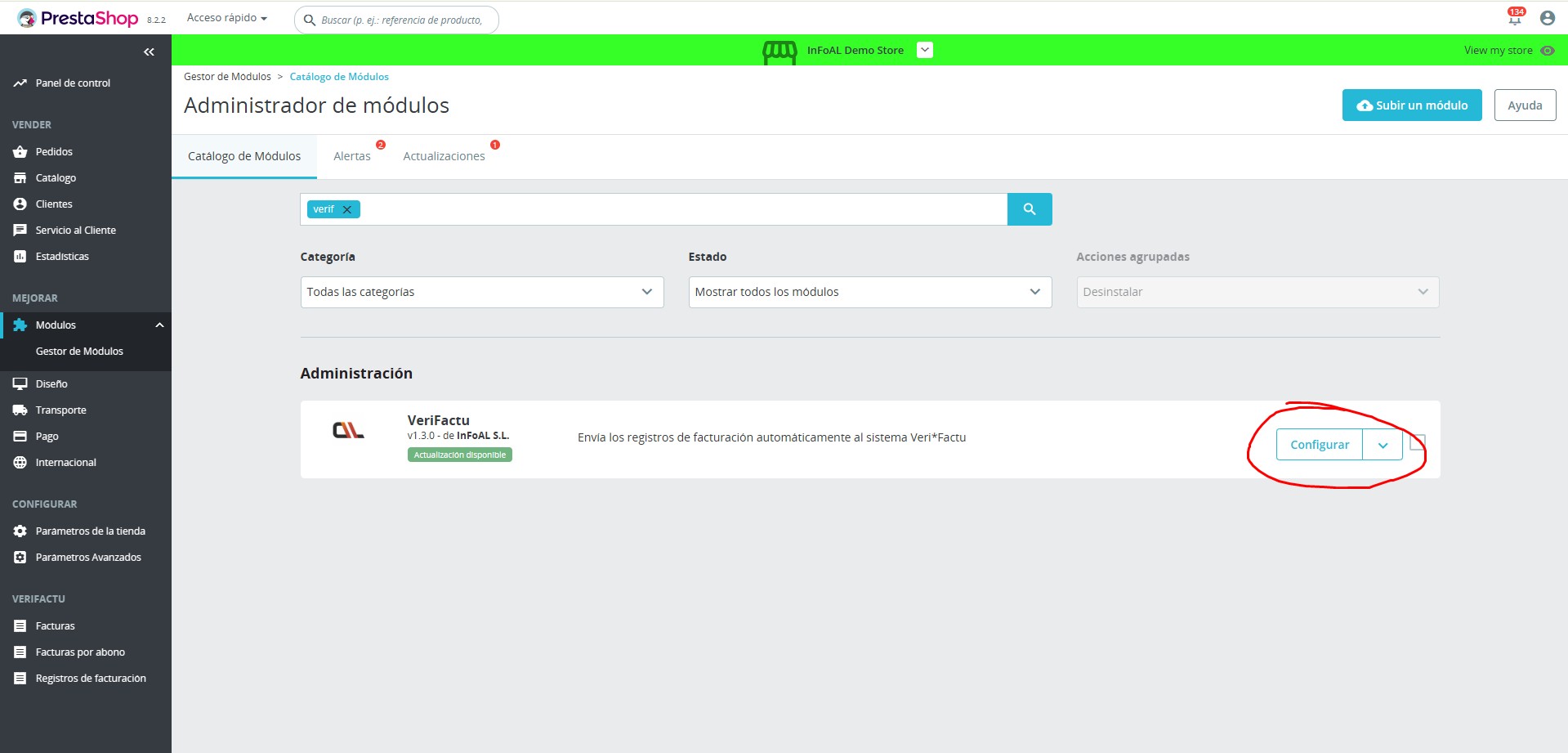This screenshot has width=1568, height=753.
Task: Open Internacional in the sidebar
Action: pyautogui.click(x=65, y=463)
